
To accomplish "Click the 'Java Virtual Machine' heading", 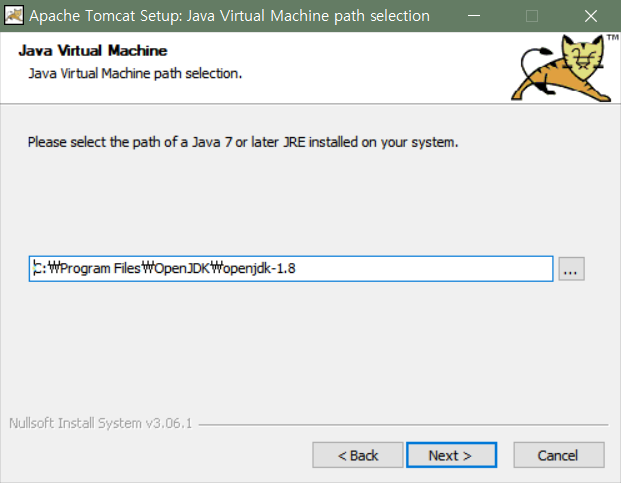I will [93, 51].
